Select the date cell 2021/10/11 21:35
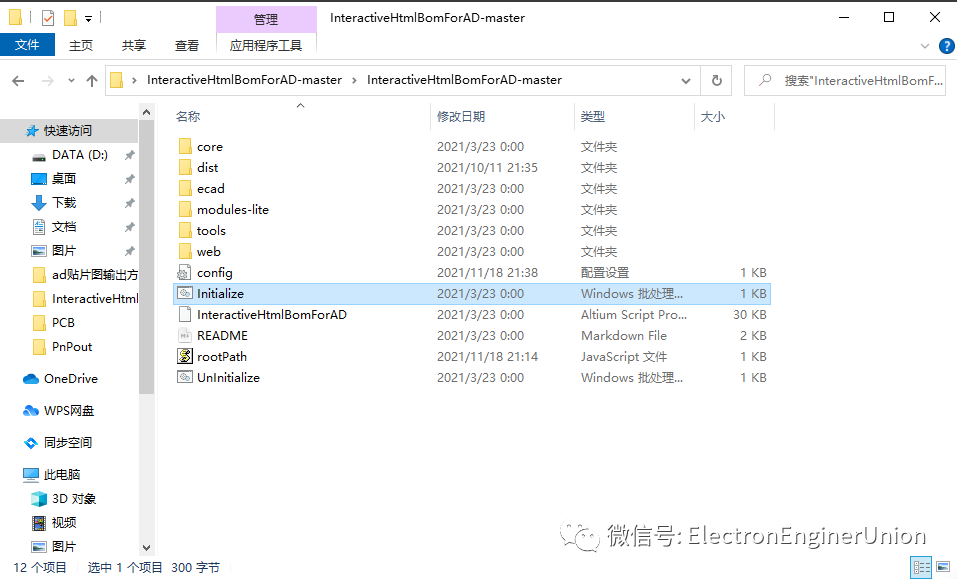The image size is (957, 579). point(487,168)
